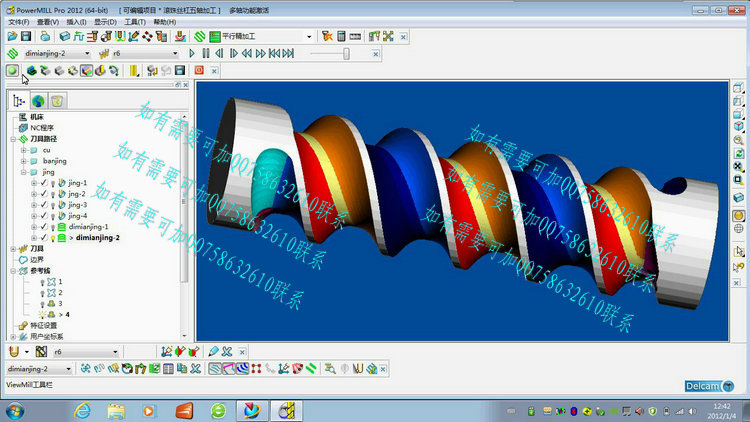Image resolution: width=750 pixels, height=422 pixels.
Task: Toggle light bulb for pattern 4
Action: click(42, 315)
